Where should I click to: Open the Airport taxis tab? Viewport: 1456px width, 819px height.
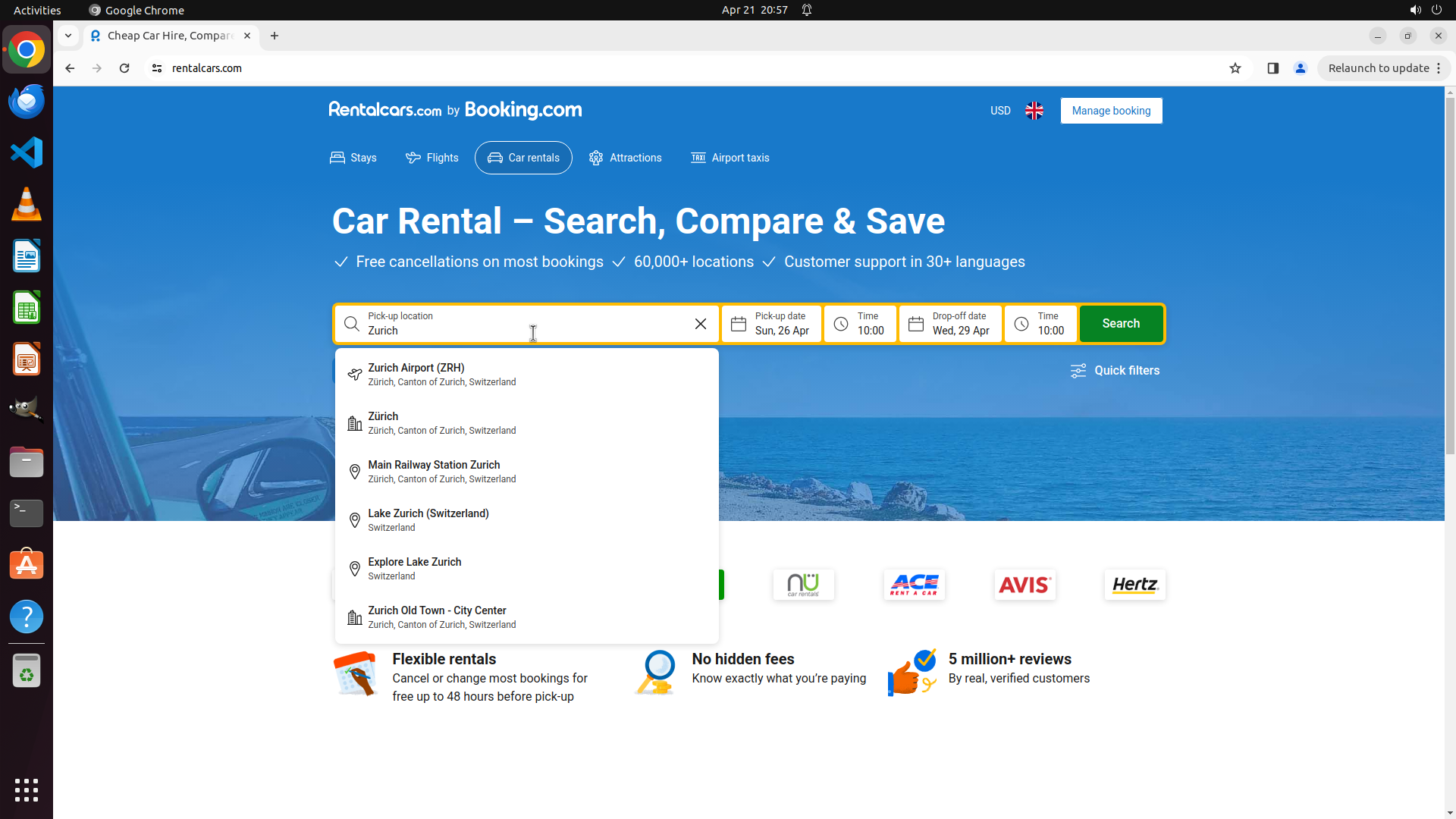tap(730, 158)
